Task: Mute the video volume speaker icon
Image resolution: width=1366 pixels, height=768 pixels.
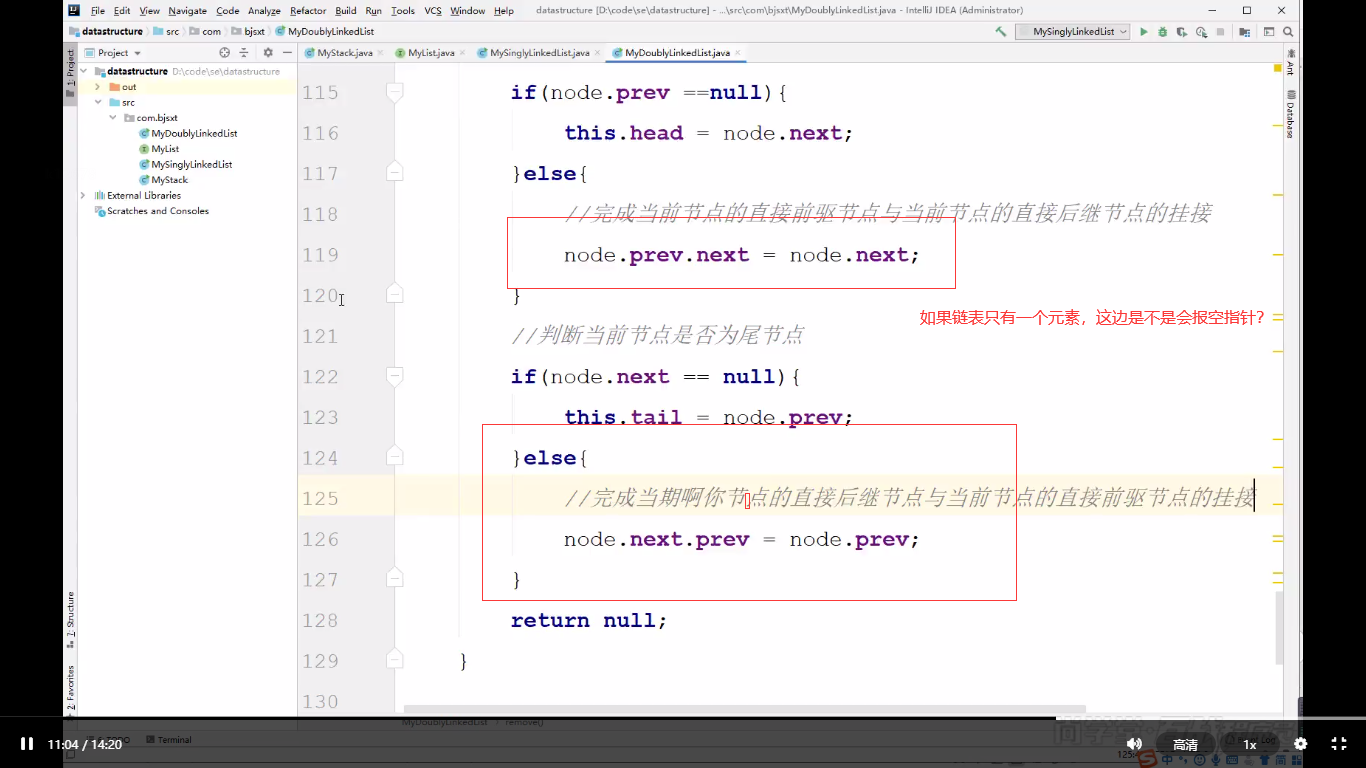Action: (x=1134, y=744)
